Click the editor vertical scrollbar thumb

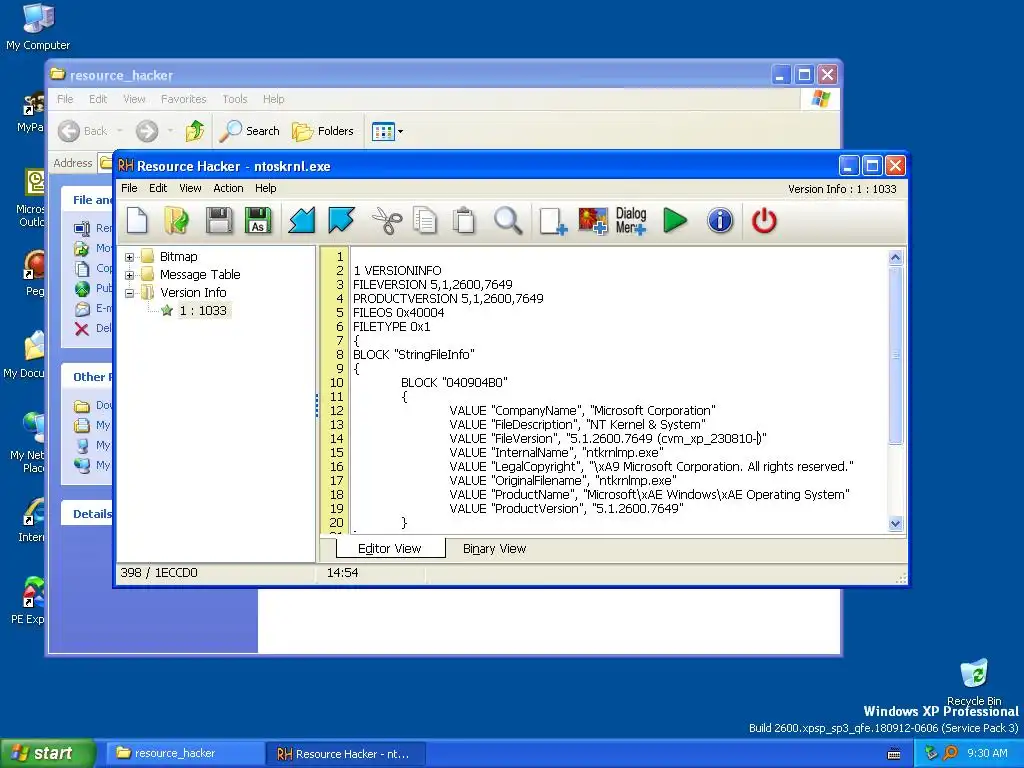pyautogui.click(x=895, y=355)
